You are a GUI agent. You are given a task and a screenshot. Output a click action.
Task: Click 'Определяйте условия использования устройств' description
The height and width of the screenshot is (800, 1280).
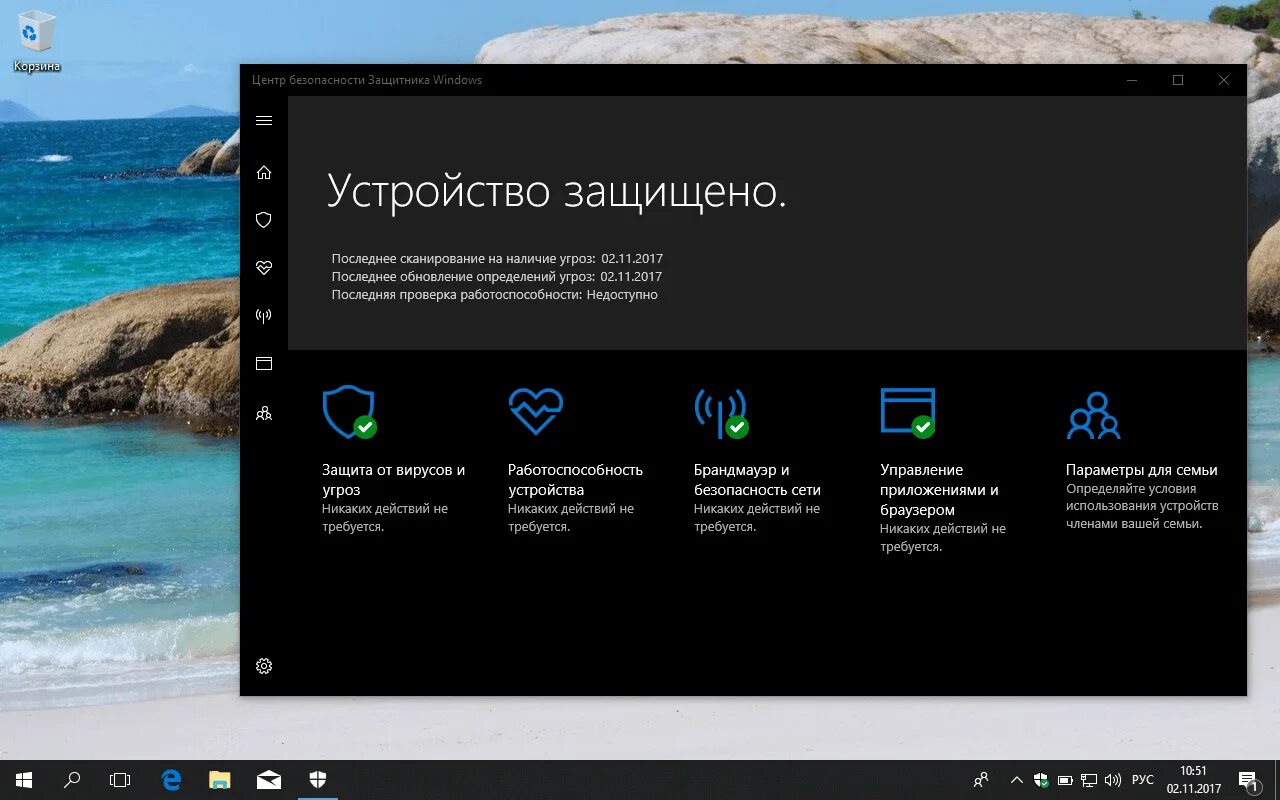pos(1142,506)
